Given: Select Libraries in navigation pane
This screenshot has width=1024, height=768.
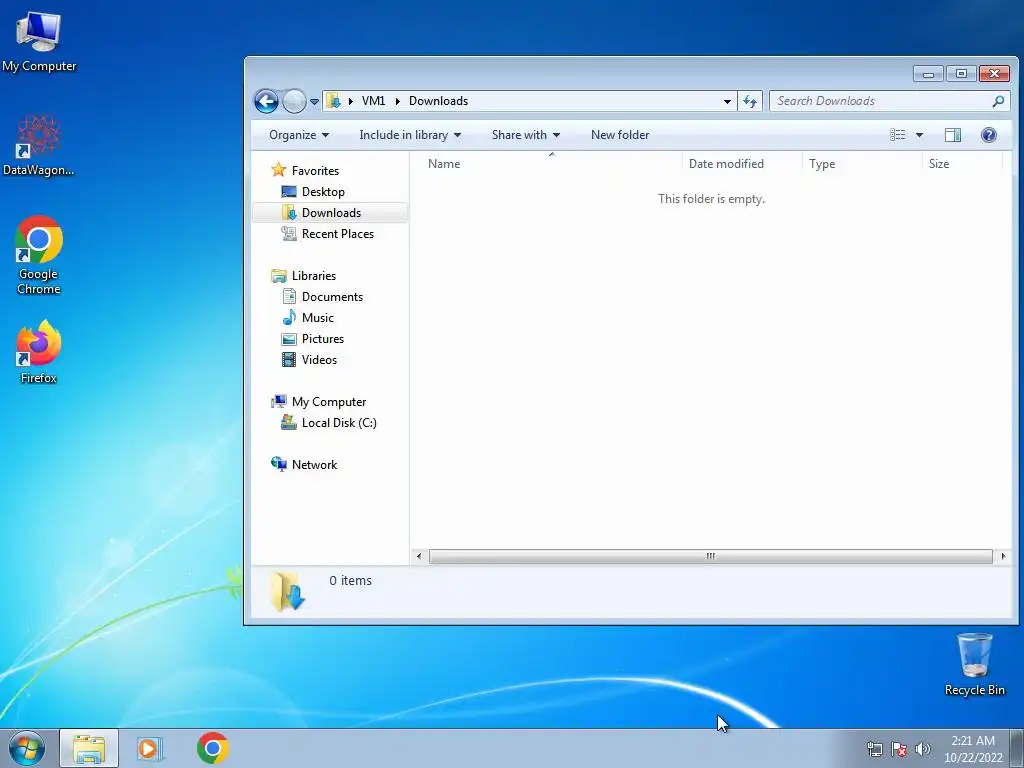Looking at the screenshot, I should tap(313, 276).
